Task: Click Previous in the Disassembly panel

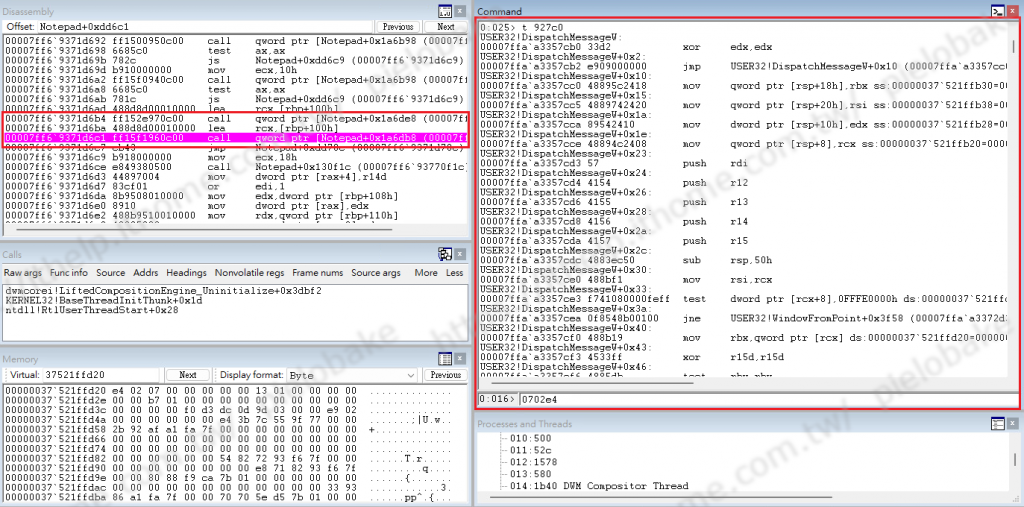Action: [x=398, y=27]
